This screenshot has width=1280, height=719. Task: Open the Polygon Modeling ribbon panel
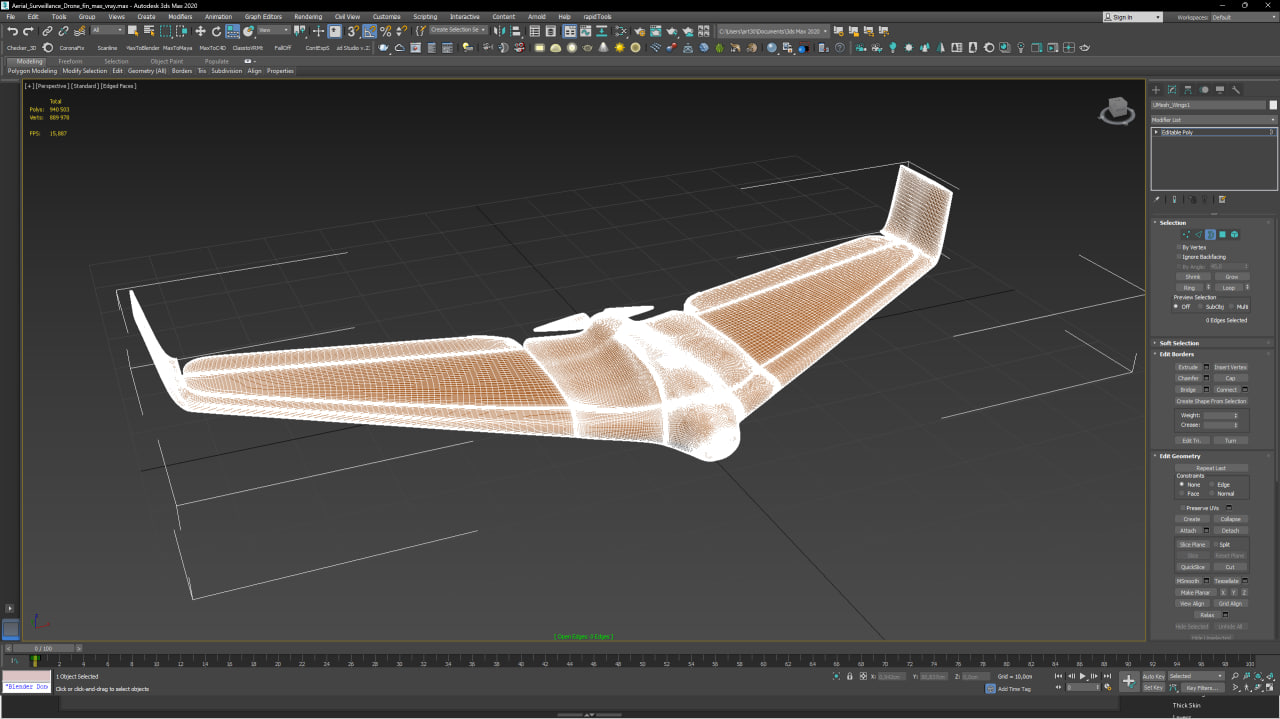(x=33, y=71)
